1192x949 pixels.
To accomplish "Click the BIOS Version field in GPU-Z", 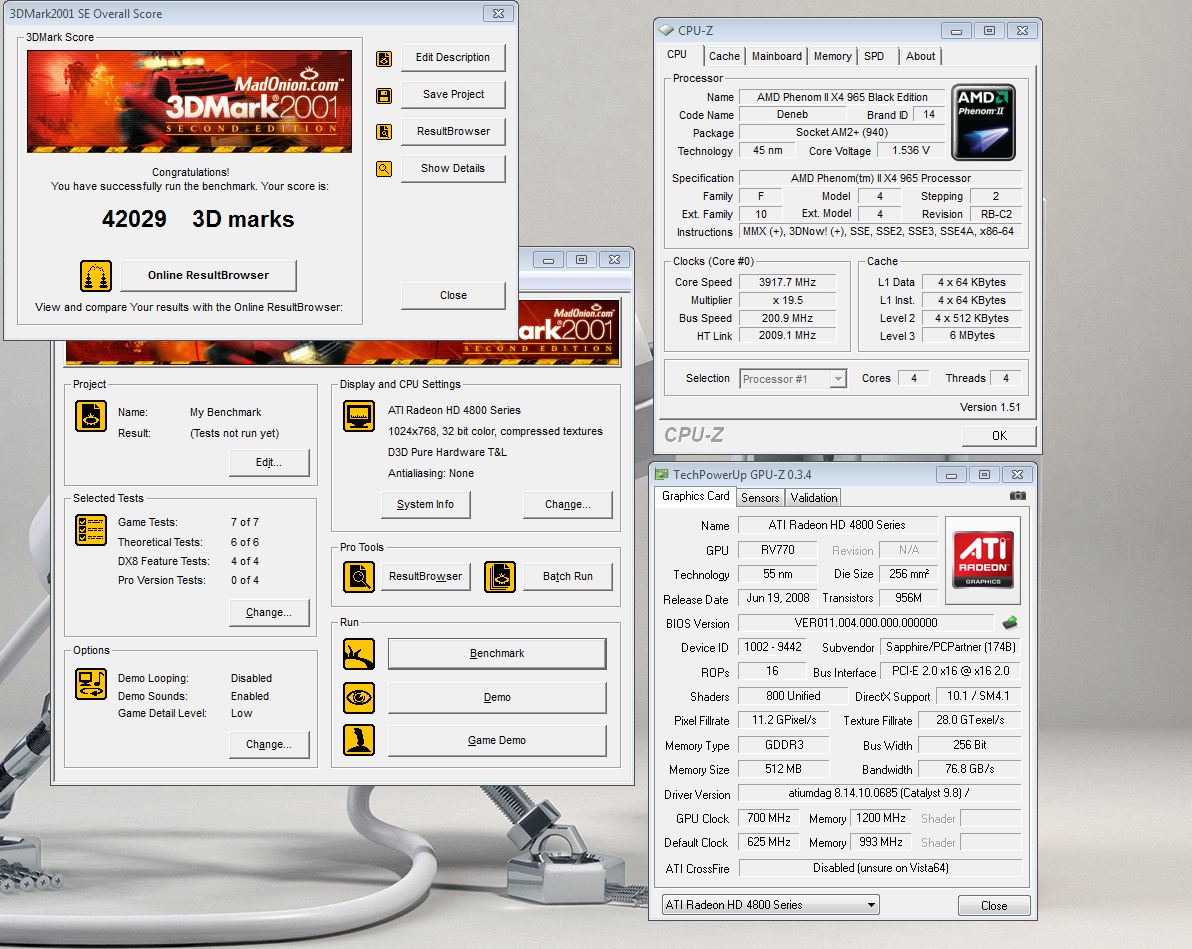I will pos(866,623).
